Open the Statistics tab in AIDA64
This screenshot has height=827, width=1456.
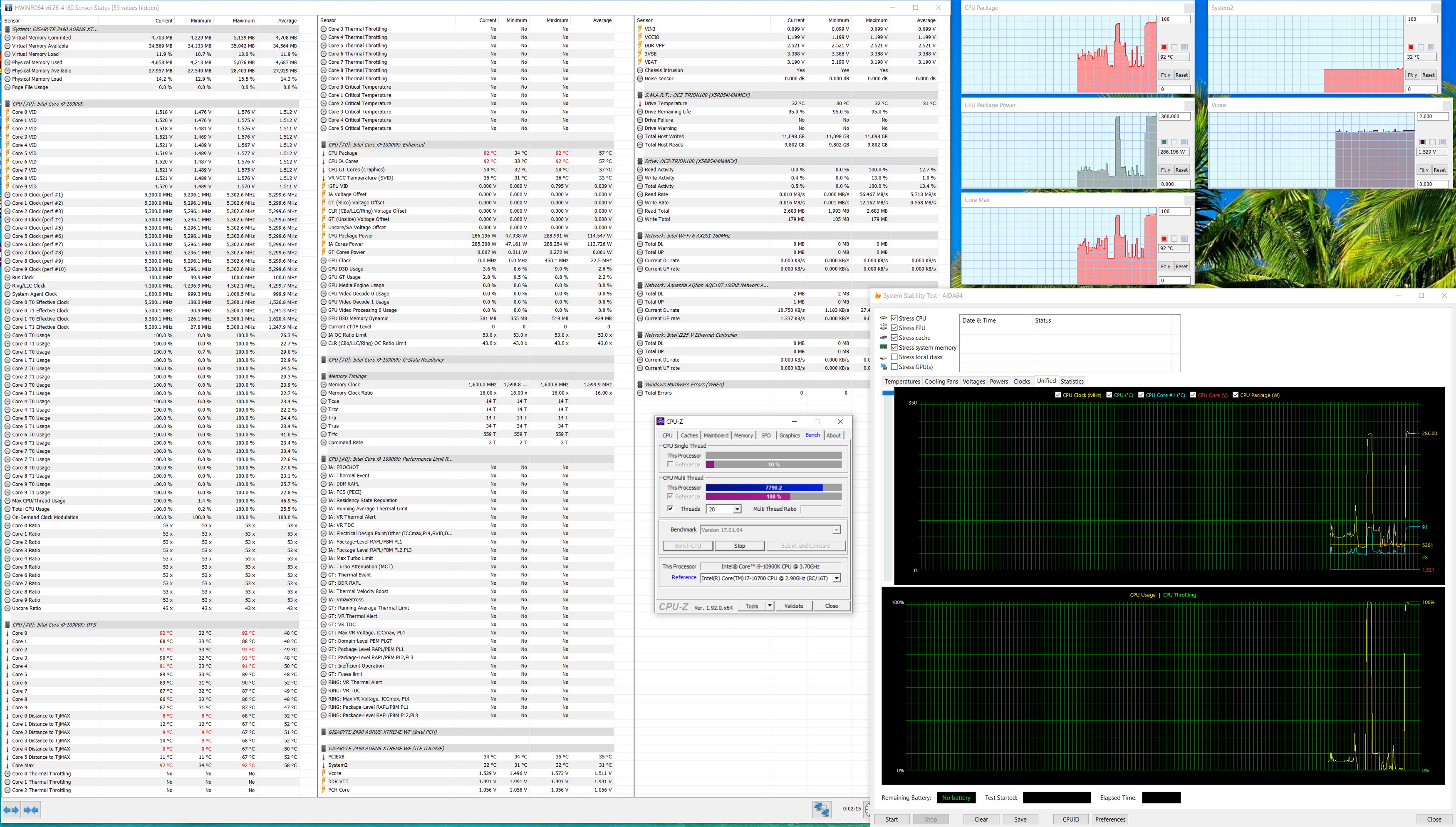[x=1072, y=382]
